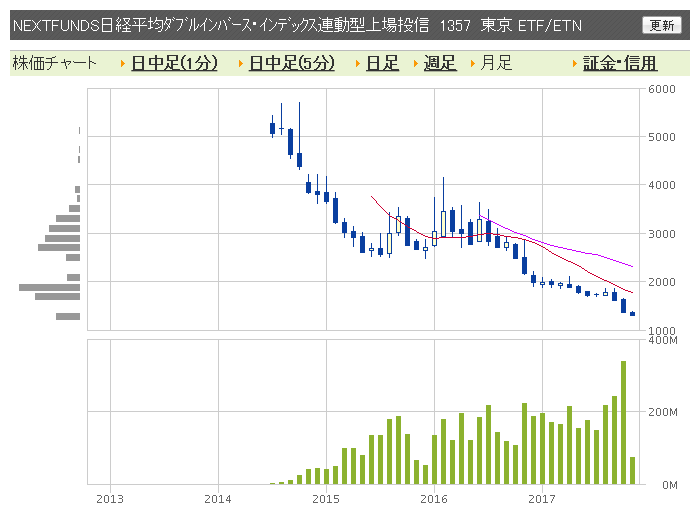The height and width of the screenshot is (522, 696).
Task: Click orange arrow beside 日足
Action: (x=358, y=63)
